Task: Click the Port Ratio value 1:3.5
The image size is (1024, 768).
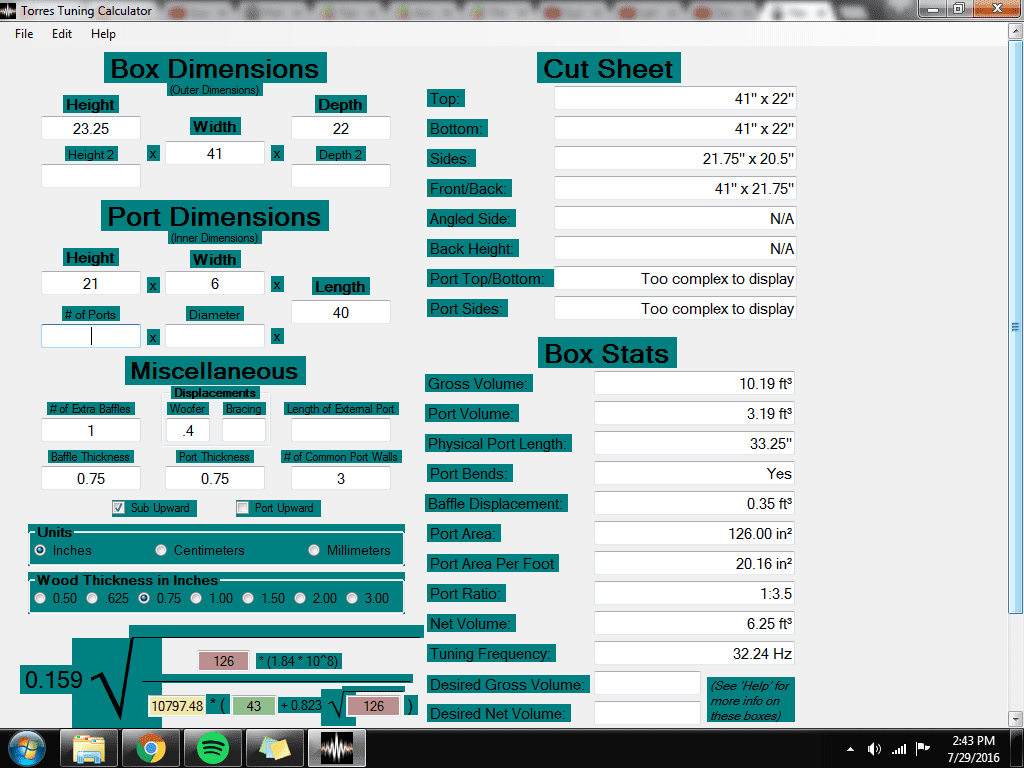Action: coord(694,594)
